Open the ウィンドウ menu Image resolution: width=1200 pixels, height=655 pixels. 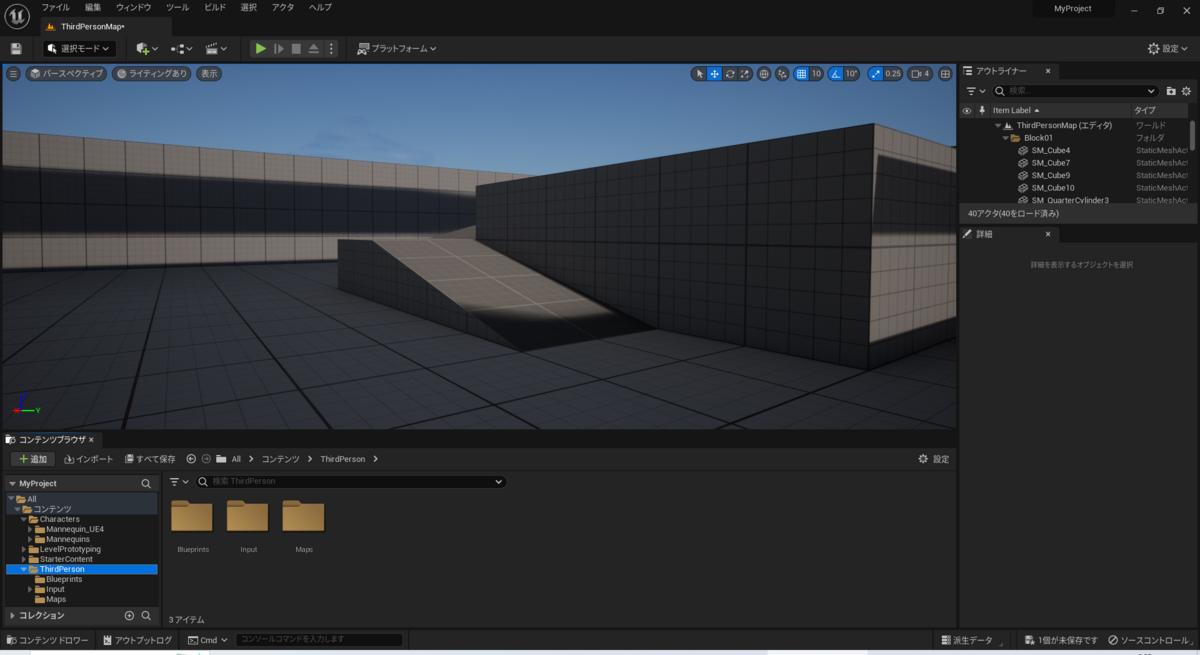tap(134, 7)
